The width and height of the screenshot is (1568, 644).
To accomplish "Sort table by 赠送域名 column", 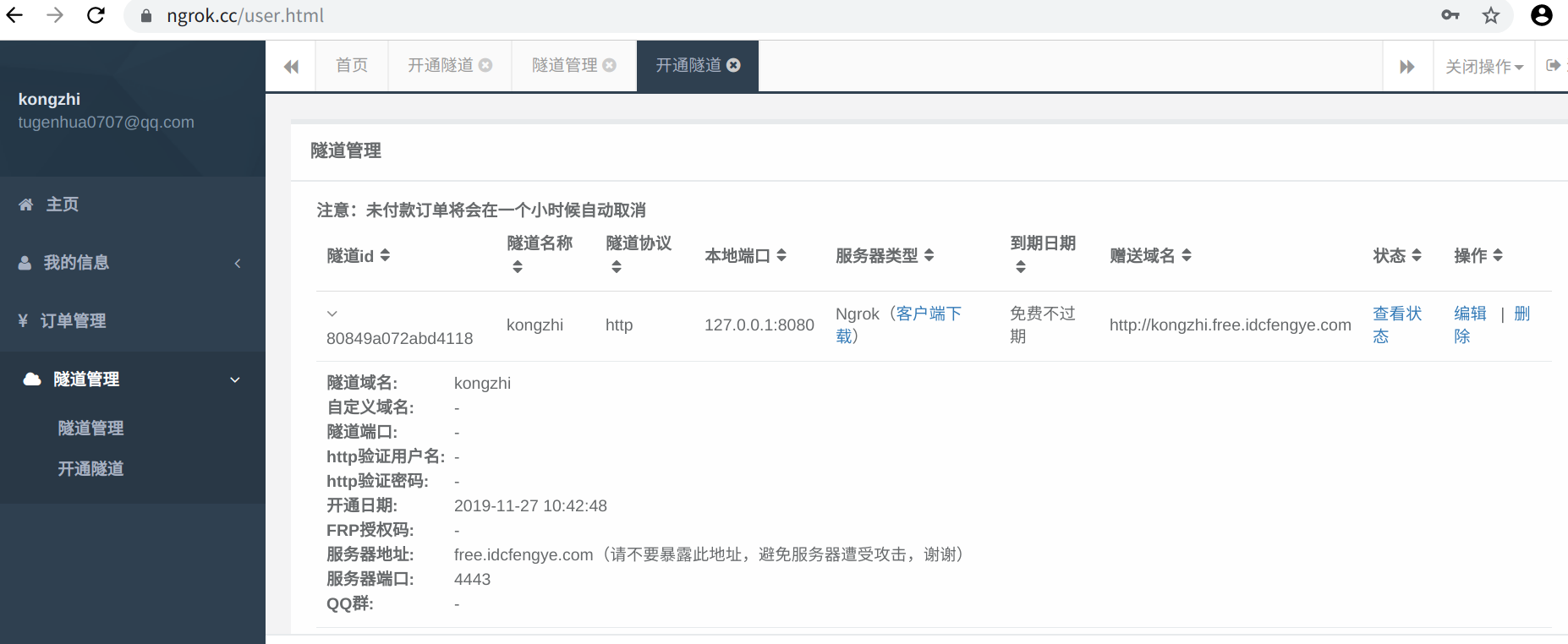I will 1187,255.
